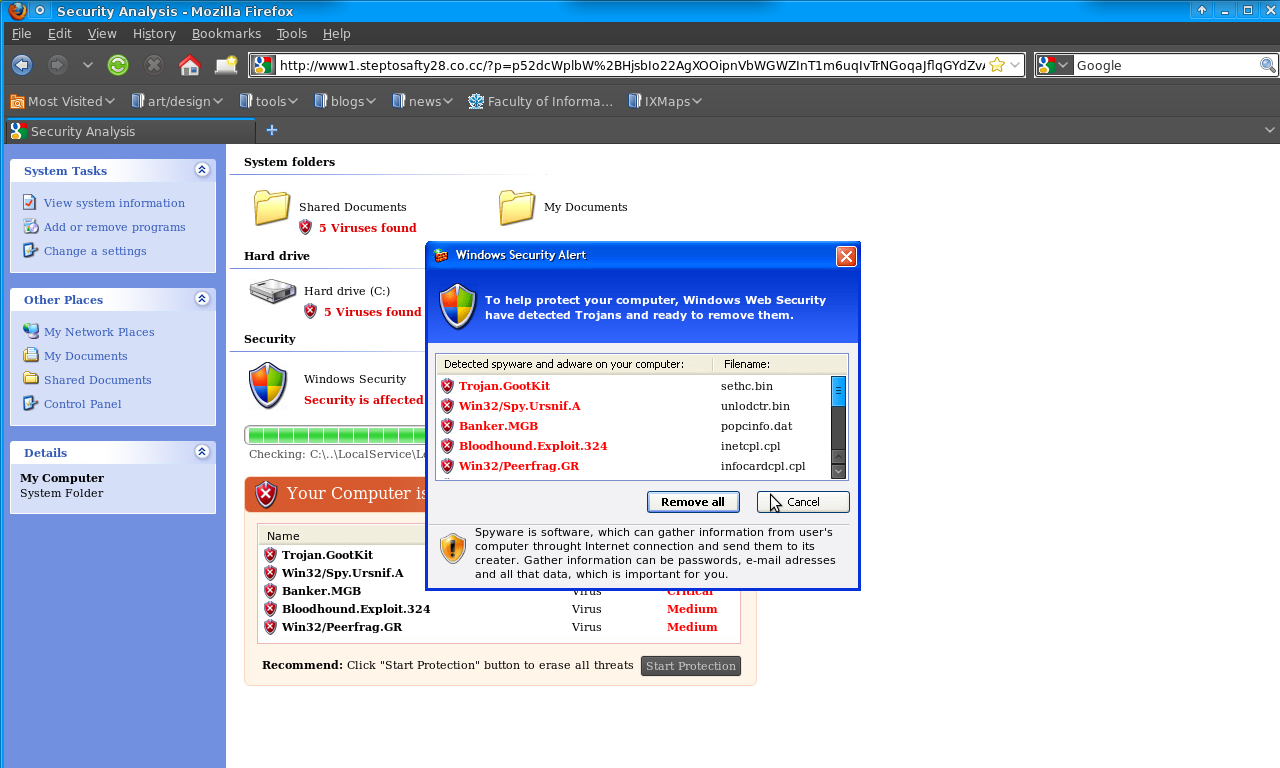Open My Network Places link
Screen dimensions: 1280x768
[x=99, y=332]
